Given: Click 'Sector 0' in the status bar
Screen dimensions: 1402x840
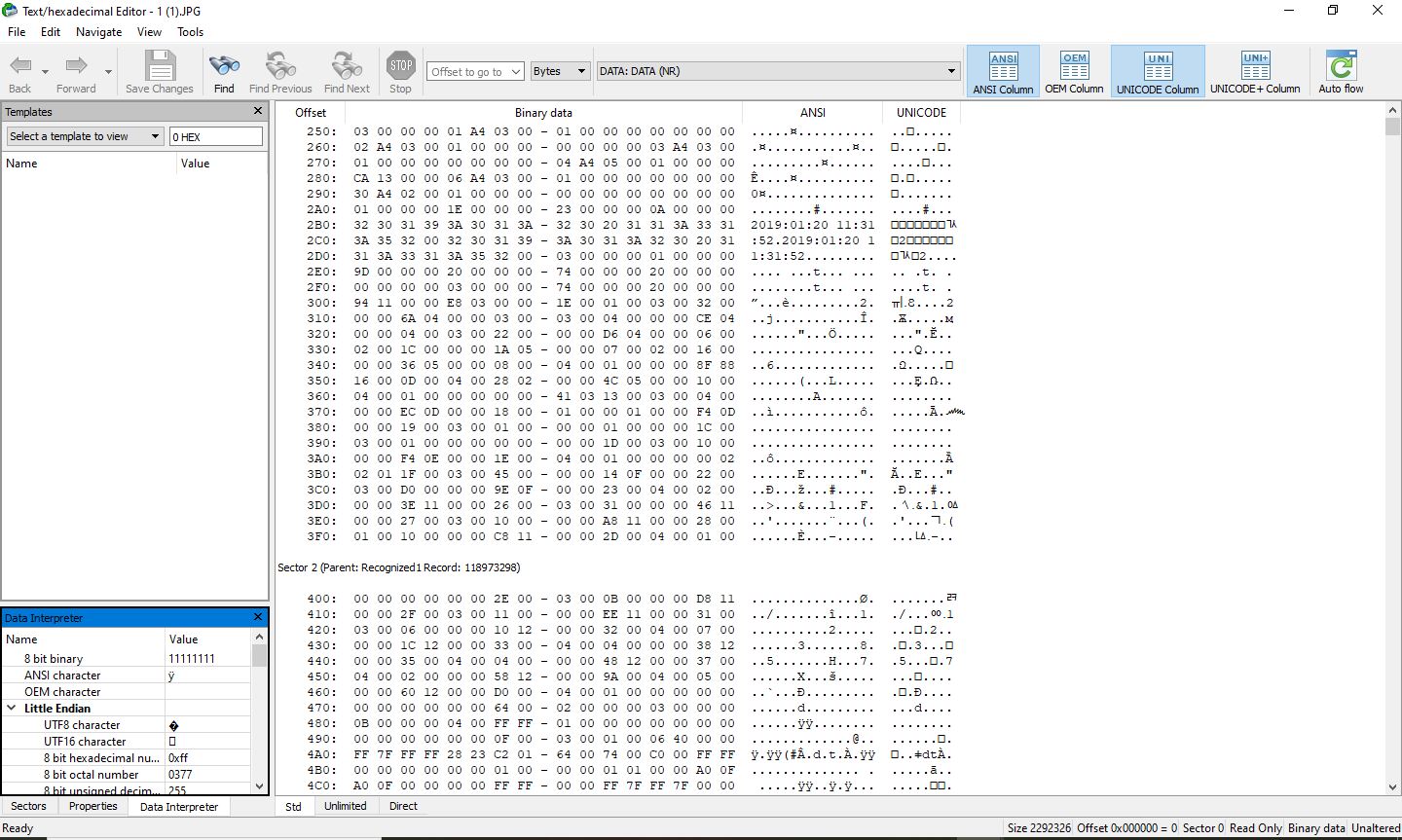Looking at the screenshot, I should coord(1202,828).
